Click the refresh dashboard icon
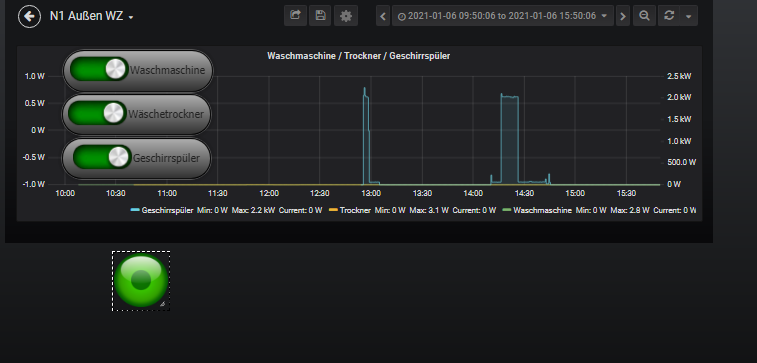Screen dimensions: 757x363 pos(669,16)
